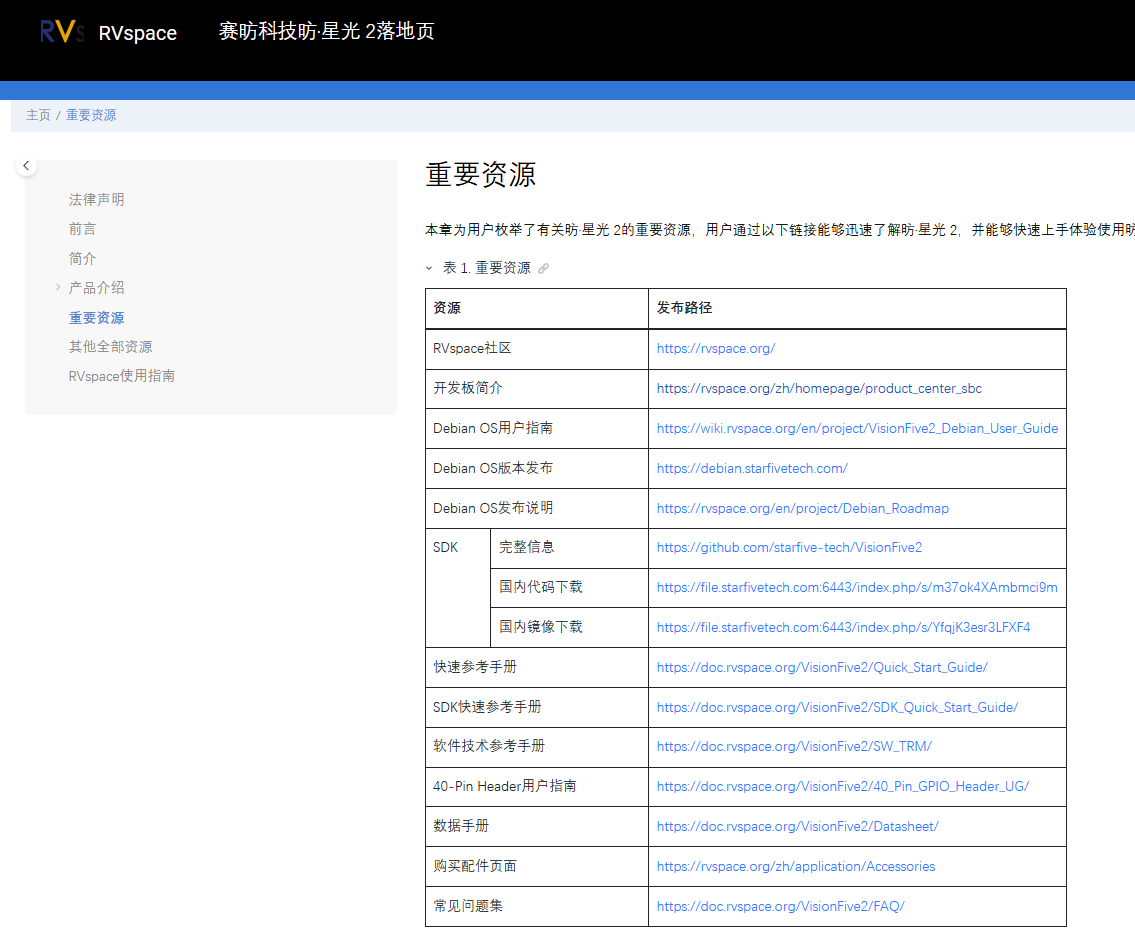The height and width of the screenshot is (950, 1135).
Task: Select the 完整信息 table cell
Action: click(x=570, y=548)
